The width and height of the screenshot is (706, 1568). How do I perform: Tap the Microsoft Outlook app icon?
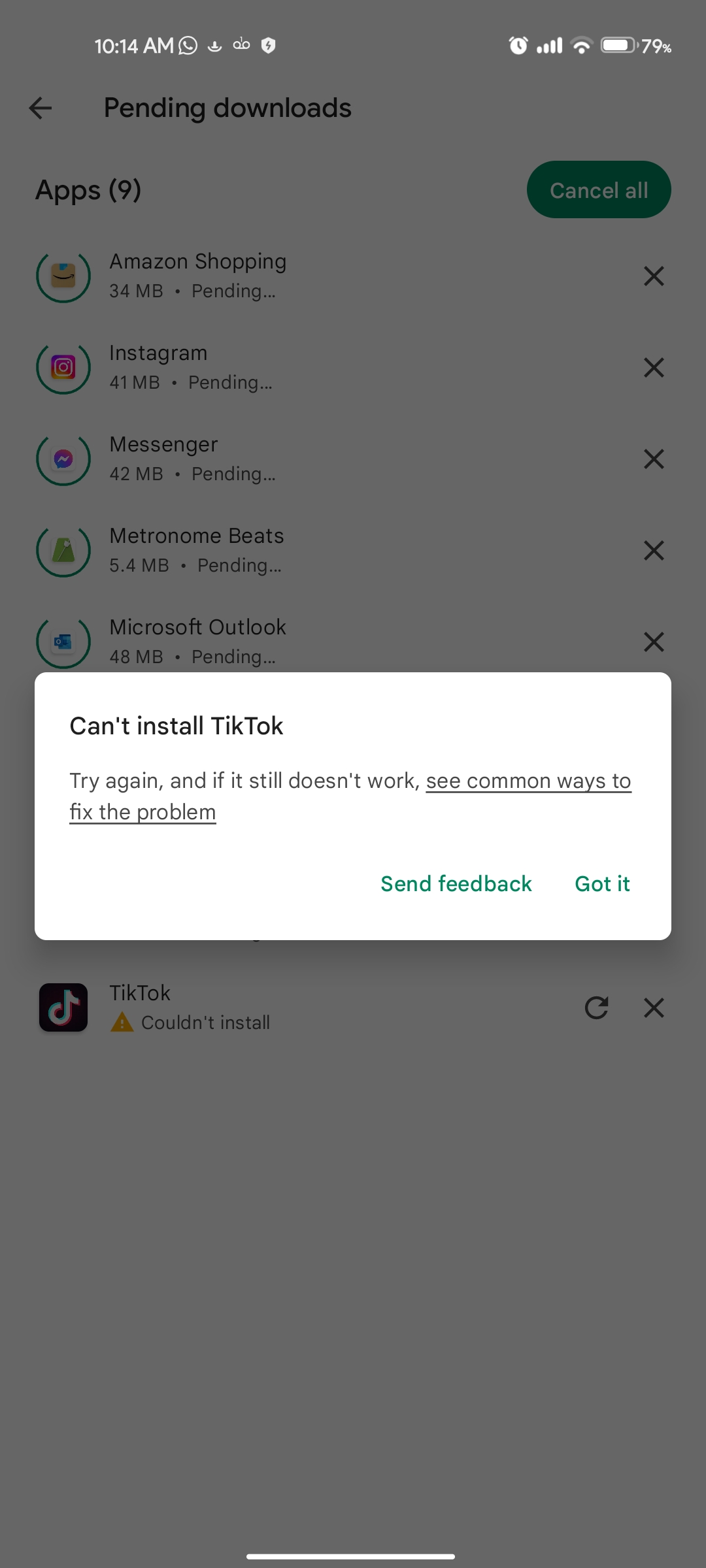63,642
